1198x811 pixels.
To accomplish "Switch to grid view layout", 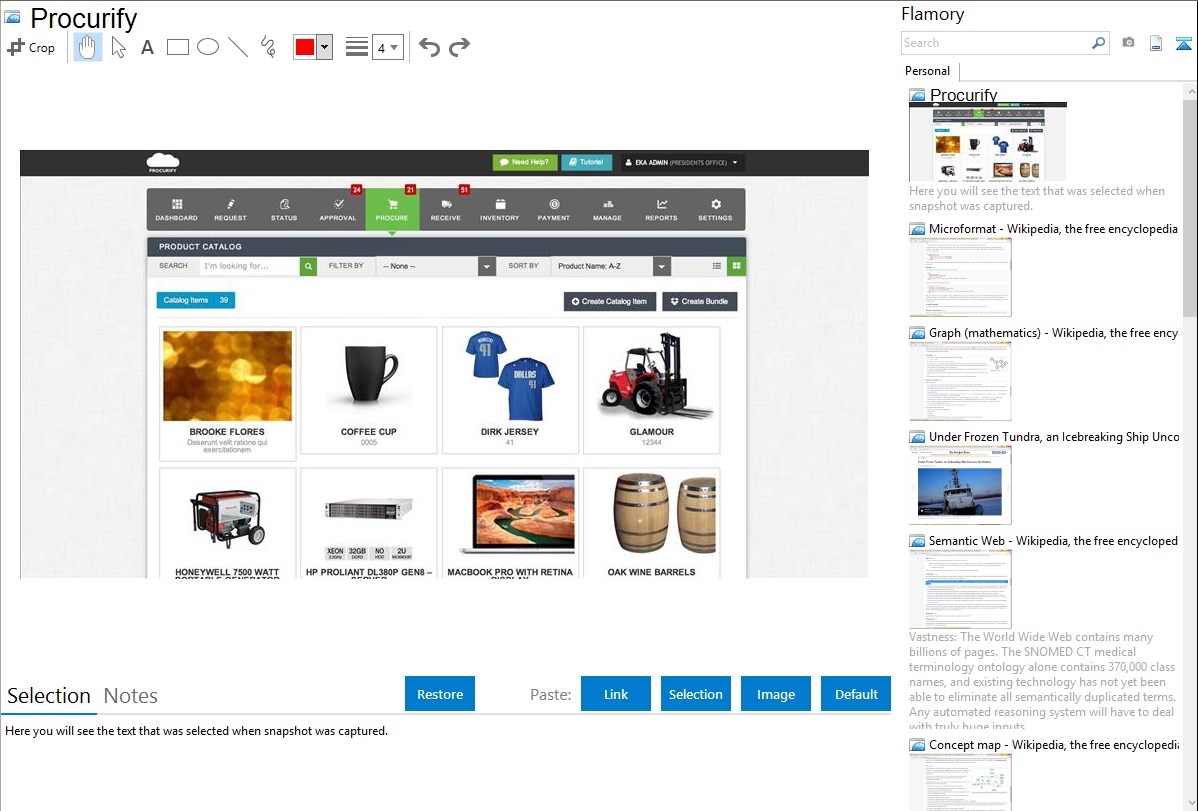I will click(x=737, y=266).
